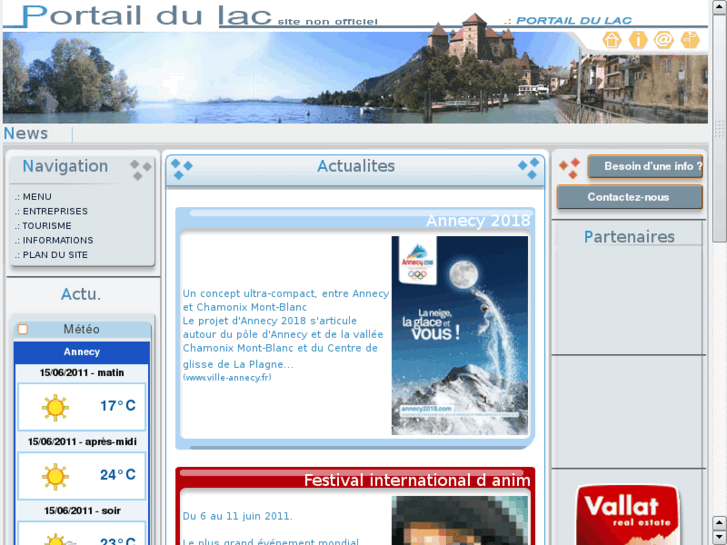The image size is (727, 545).
Task: Click the orange signpost icon in header
Action: click(690, 40)
